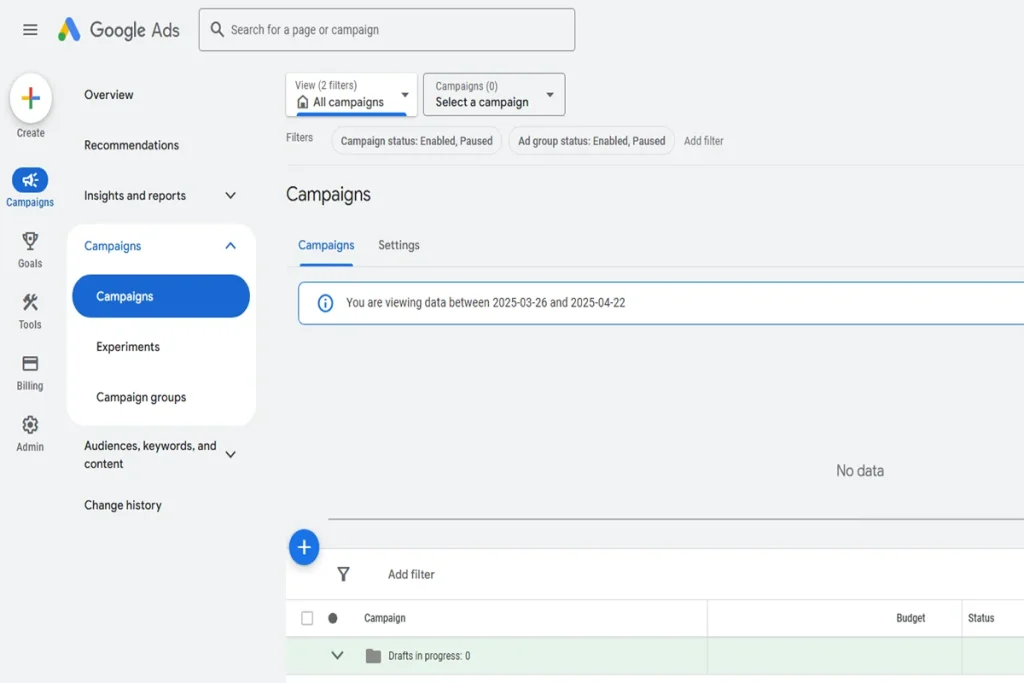This screenshot has width=1024, height=683.
Task: Check the select-all checkbox in the table header
Action: [307, 618]
